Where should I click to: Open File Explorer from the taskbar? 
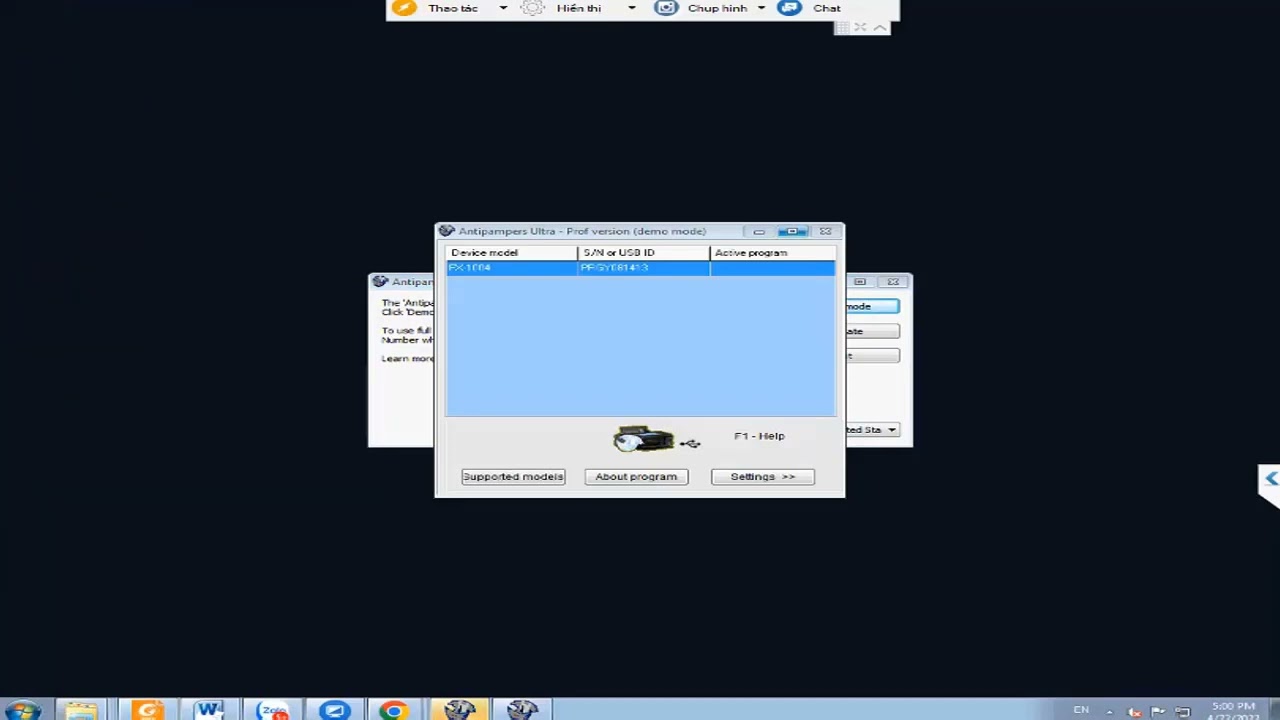coord(82,710)
